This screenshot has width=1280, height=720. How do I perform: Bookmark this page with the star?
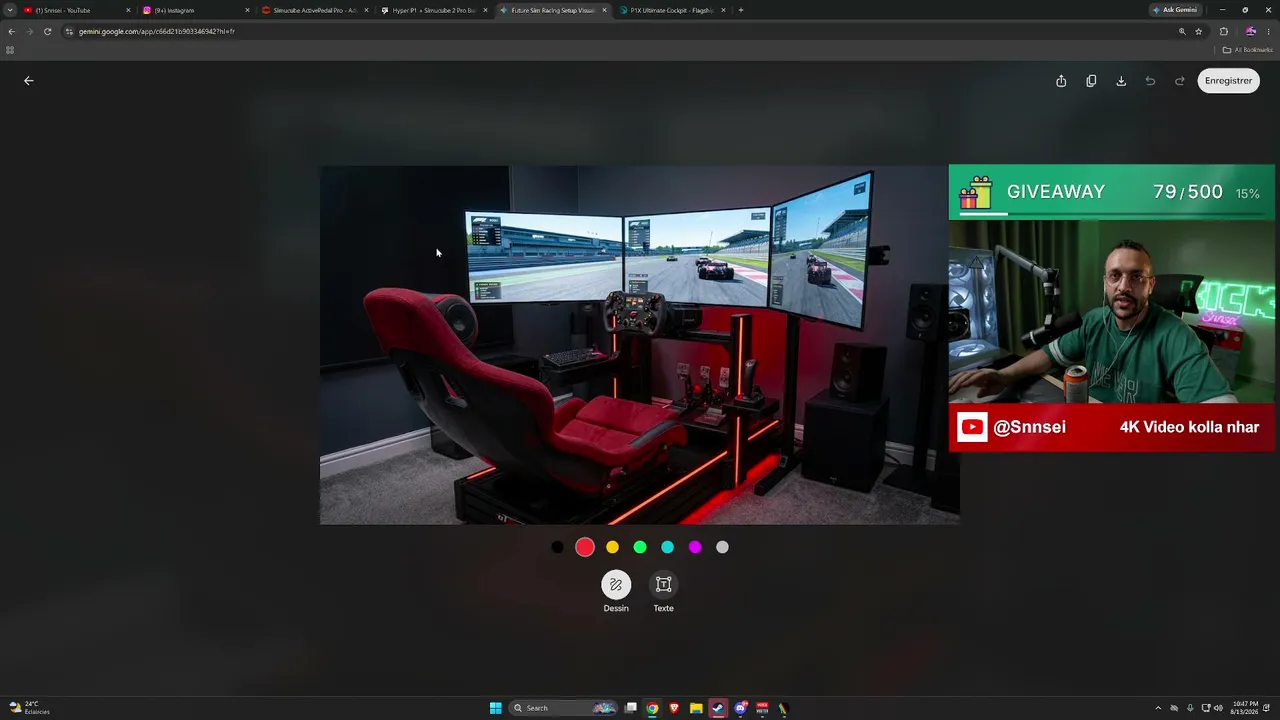pos(1198,31)
